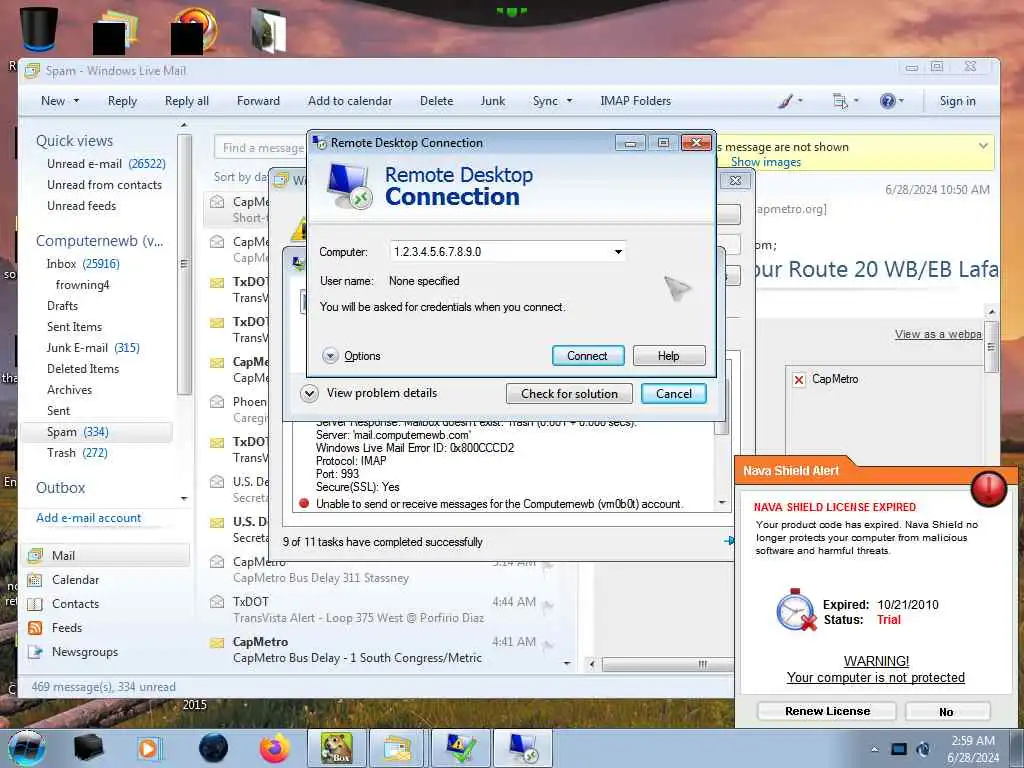Open the Deleted Items folder
This screenshot has width=1024, height=768.
point(83,368)
